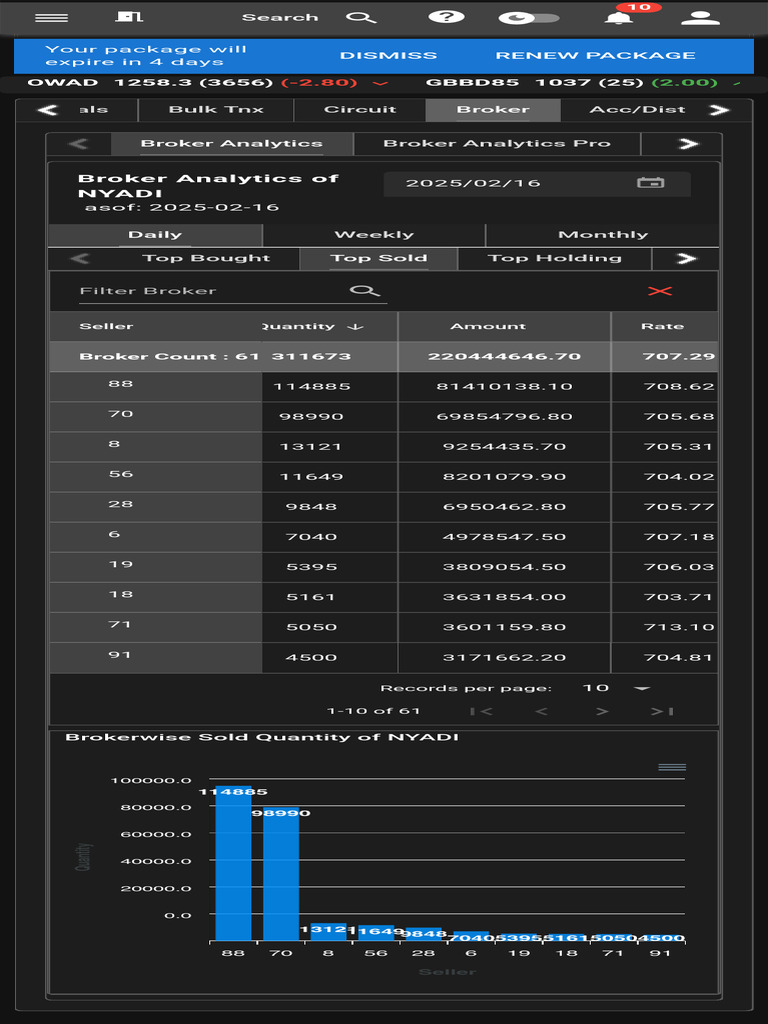Viewport: 768px width, 1024px height.
Task: Select seller 88 row cell
Action: click(155, 386)
